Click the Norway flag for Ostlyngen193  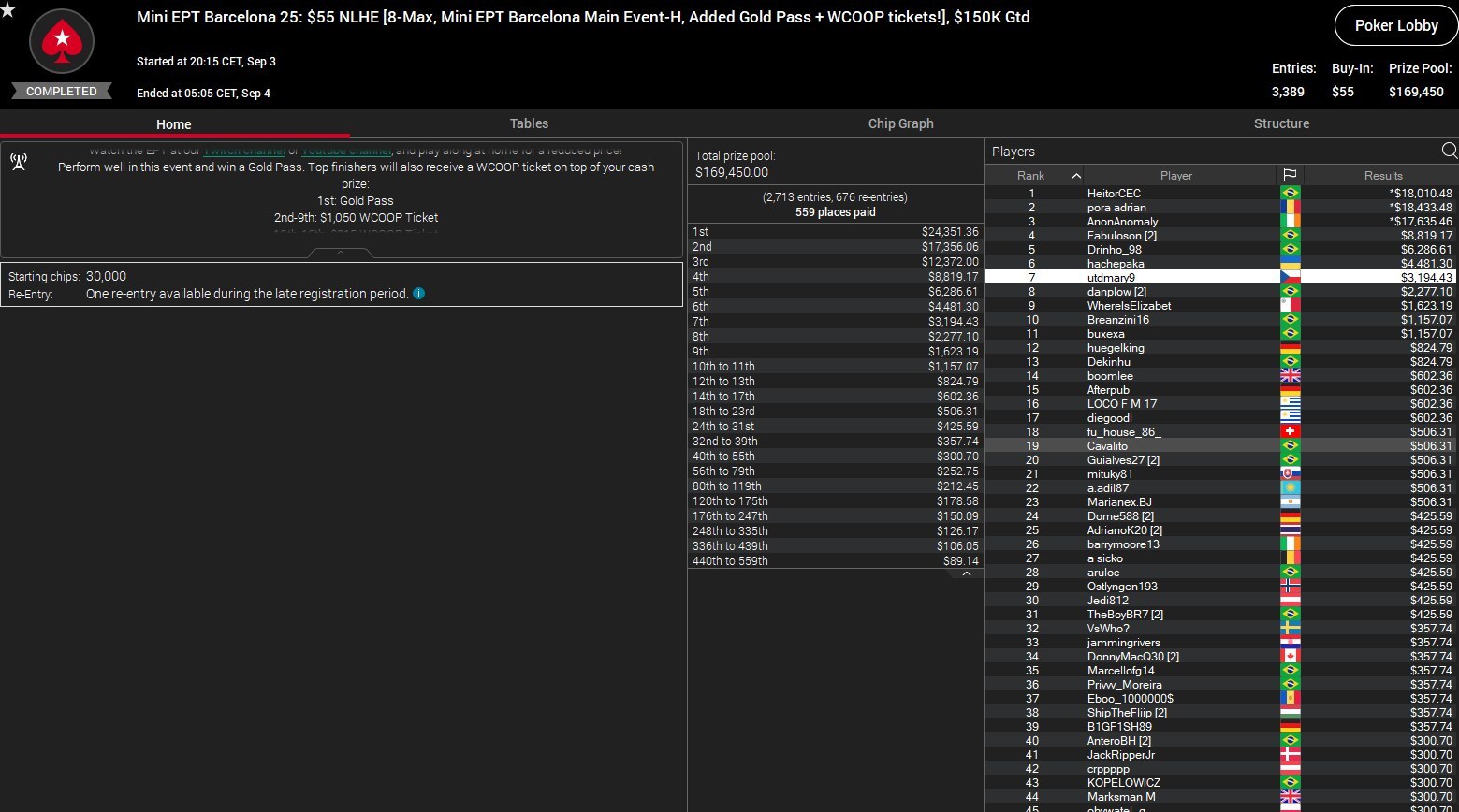pos(1291,586)
